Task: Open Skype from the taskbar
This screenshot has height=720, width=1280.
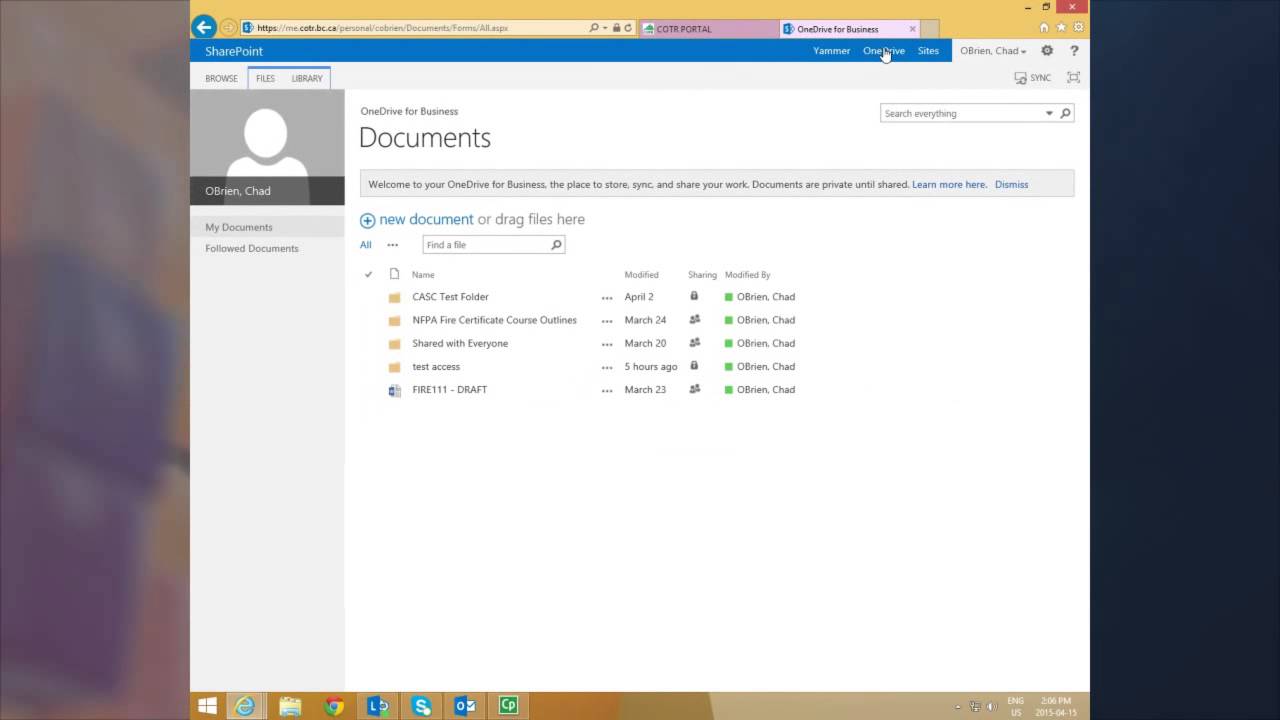Action: (x=421, y=706)
